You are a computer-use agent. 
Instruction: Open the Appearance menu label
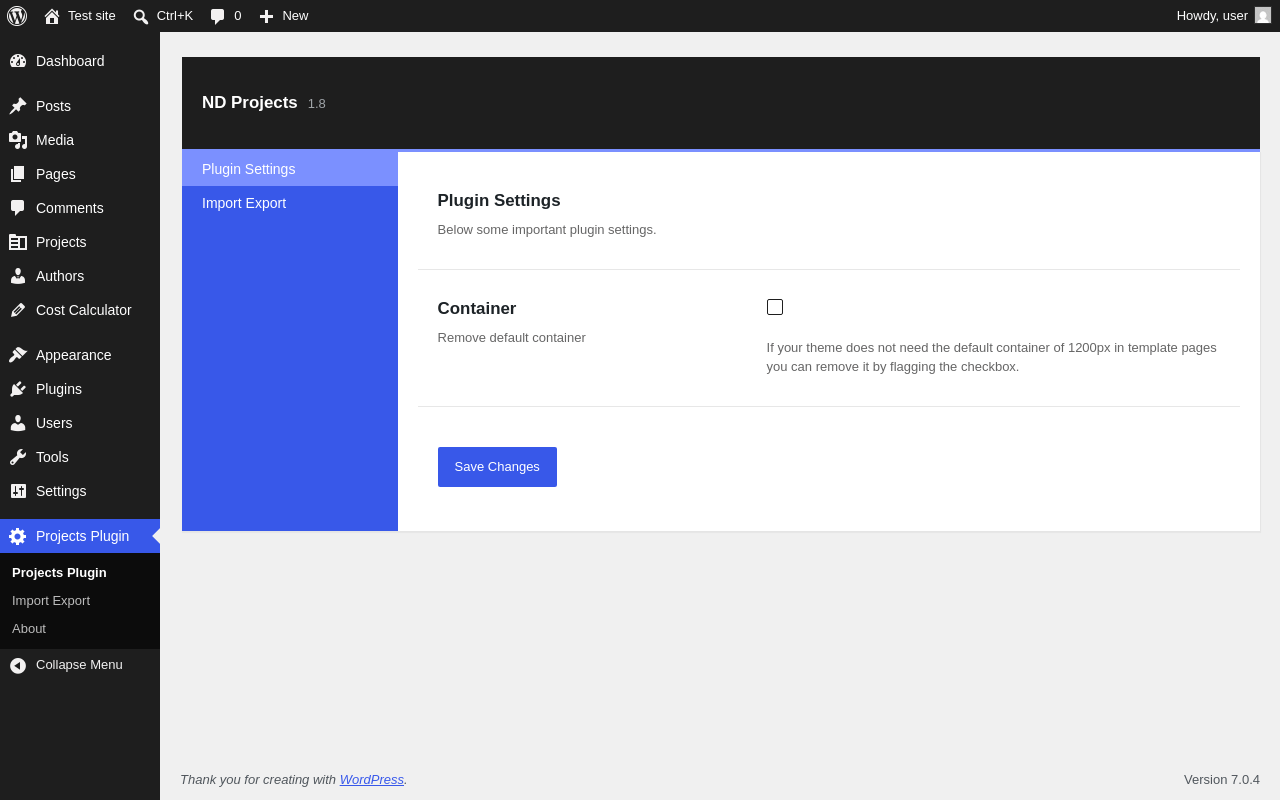(74, 355)
